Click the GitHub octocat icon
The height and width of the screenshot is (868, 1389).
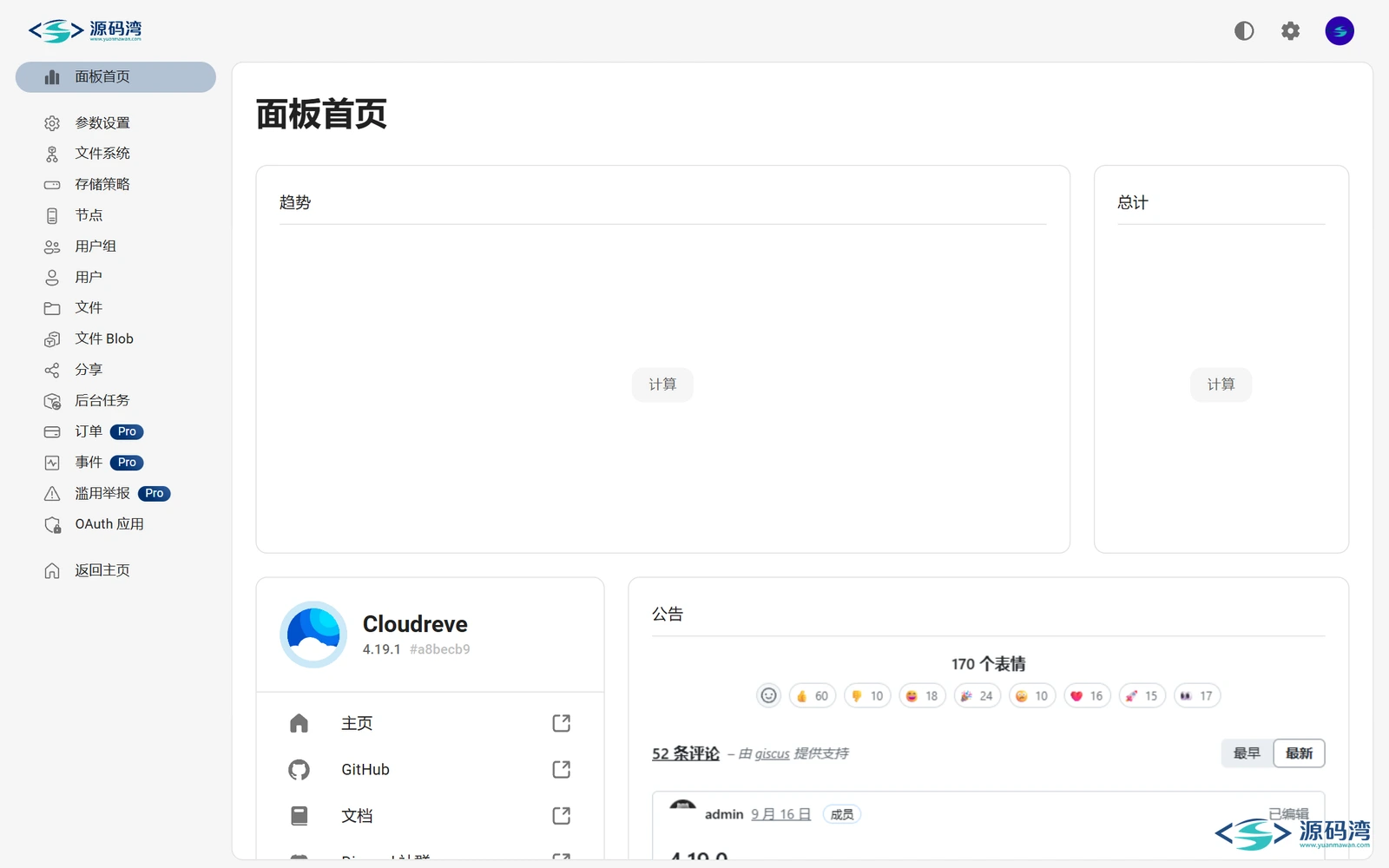pos(300,770)
